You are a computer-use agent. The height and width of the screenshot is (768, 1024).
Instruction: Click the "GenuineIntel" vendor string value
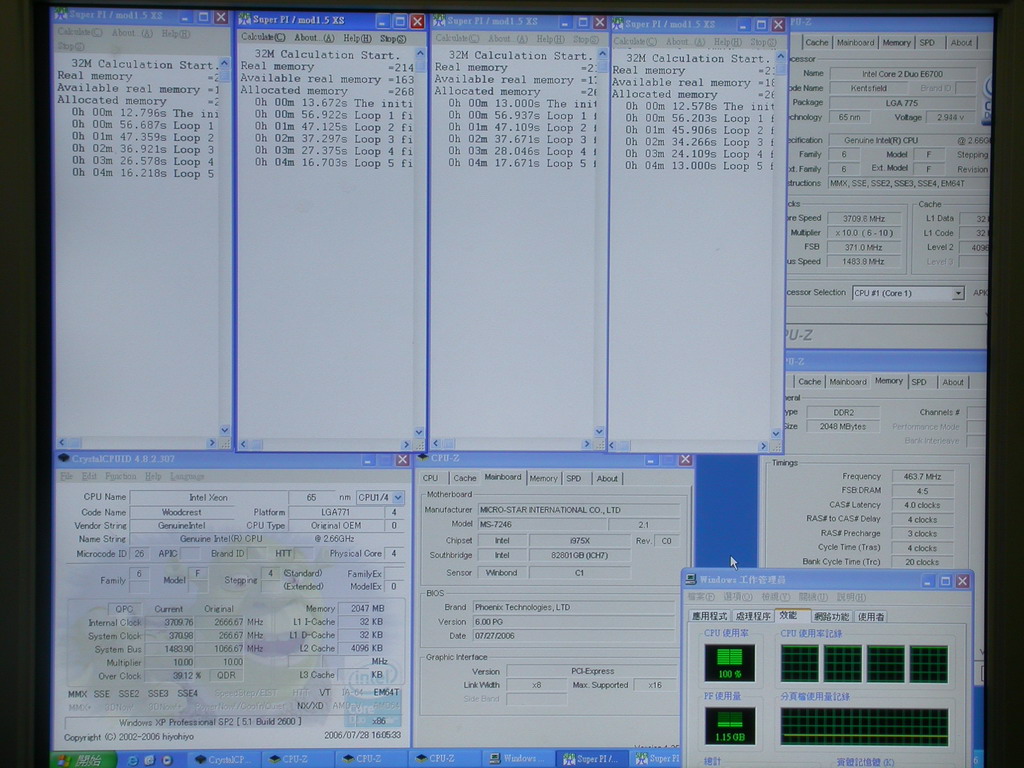pos(182,525)
